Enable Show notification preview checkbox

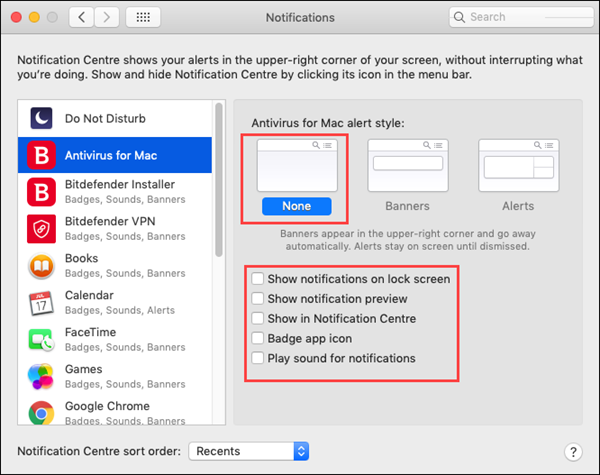coord(258,298)
